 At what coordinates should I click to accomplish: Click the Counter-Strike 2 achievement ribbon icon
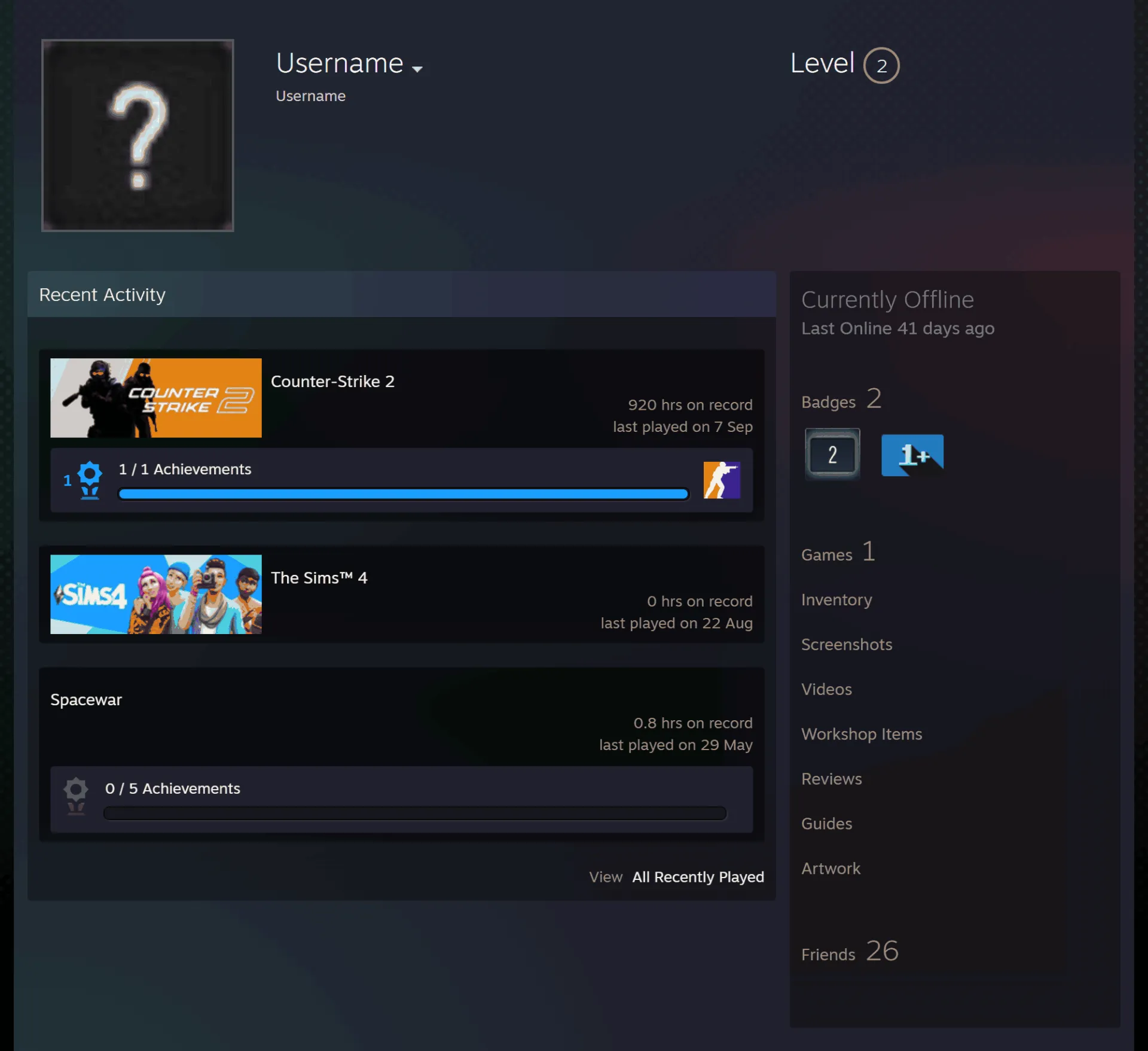[x=90, y=480]
